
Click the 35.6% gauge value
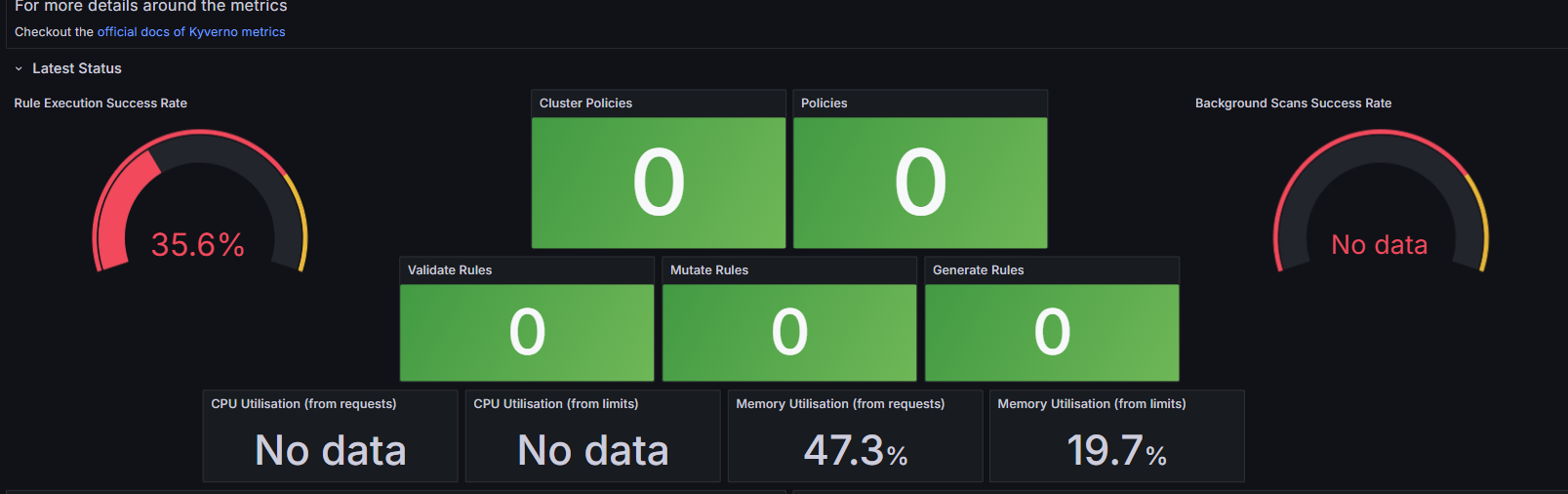tap(198, 244)
